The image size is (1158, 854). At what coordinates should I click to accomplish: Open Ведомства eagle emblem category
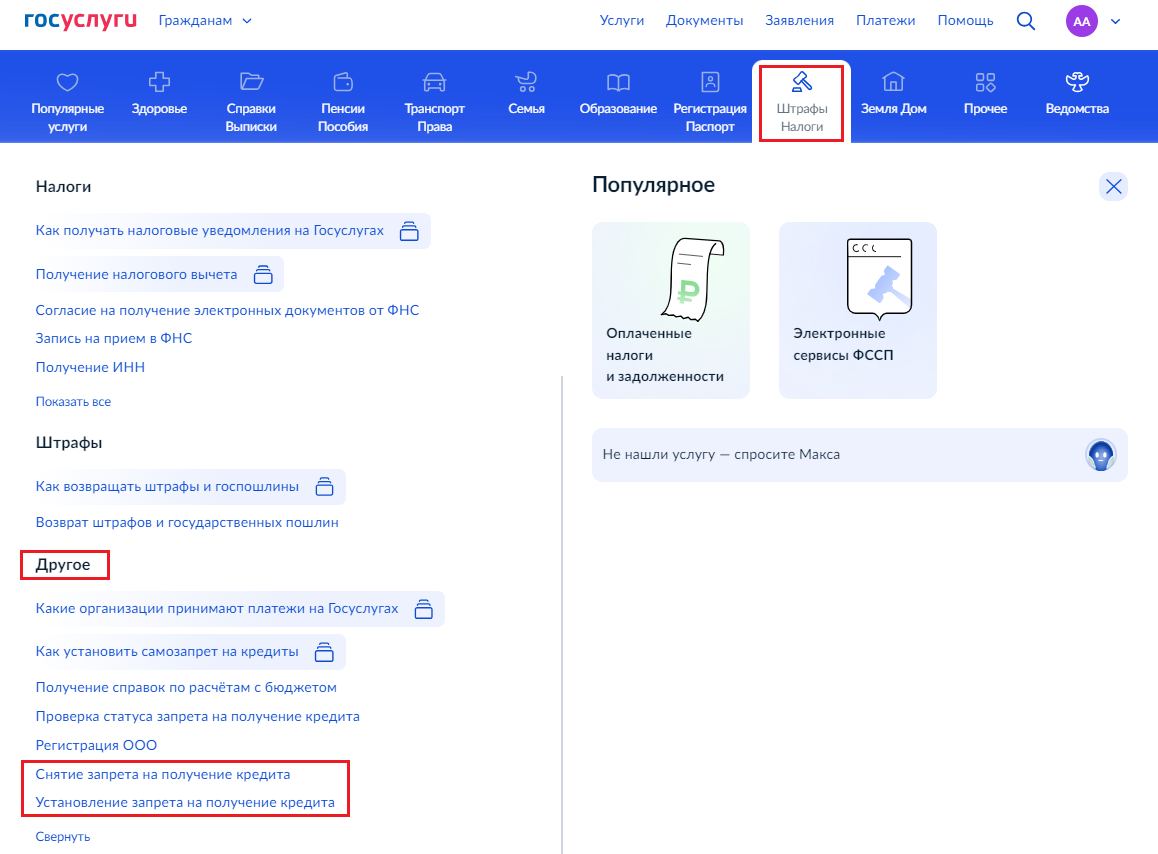coord(1077,81)
